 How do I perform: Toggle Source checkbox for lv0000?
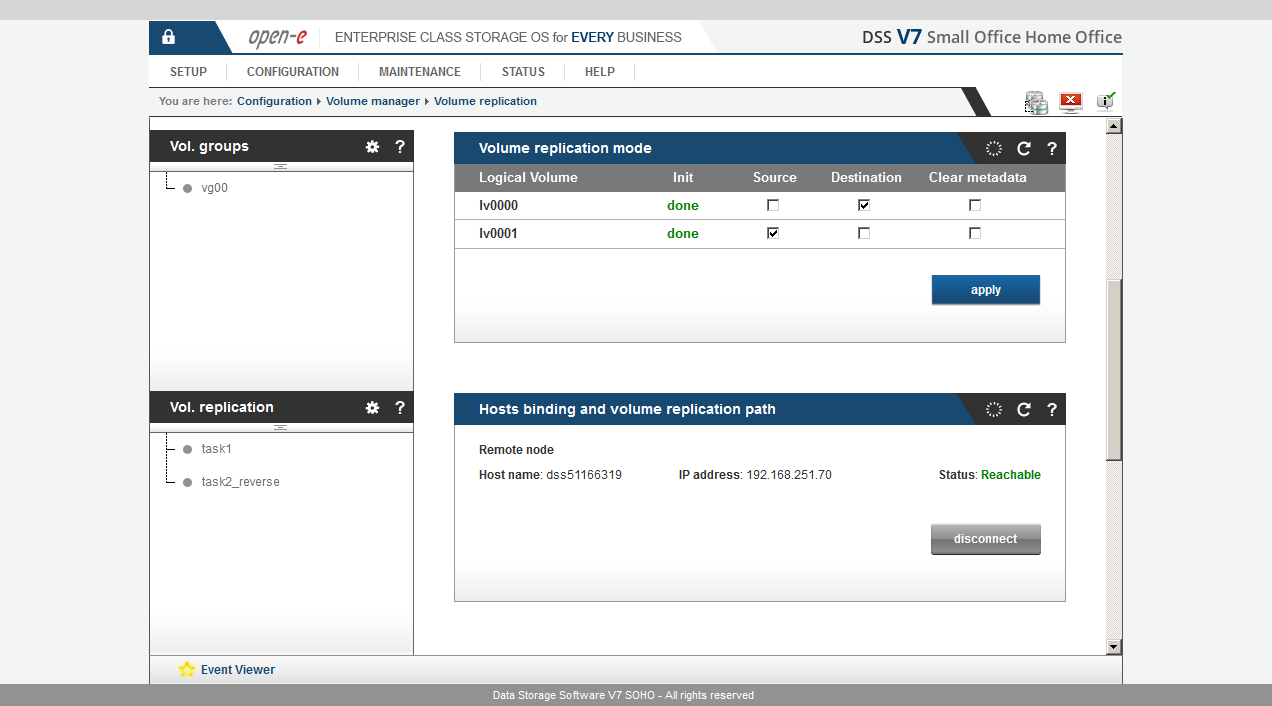(x=773, y=205)
